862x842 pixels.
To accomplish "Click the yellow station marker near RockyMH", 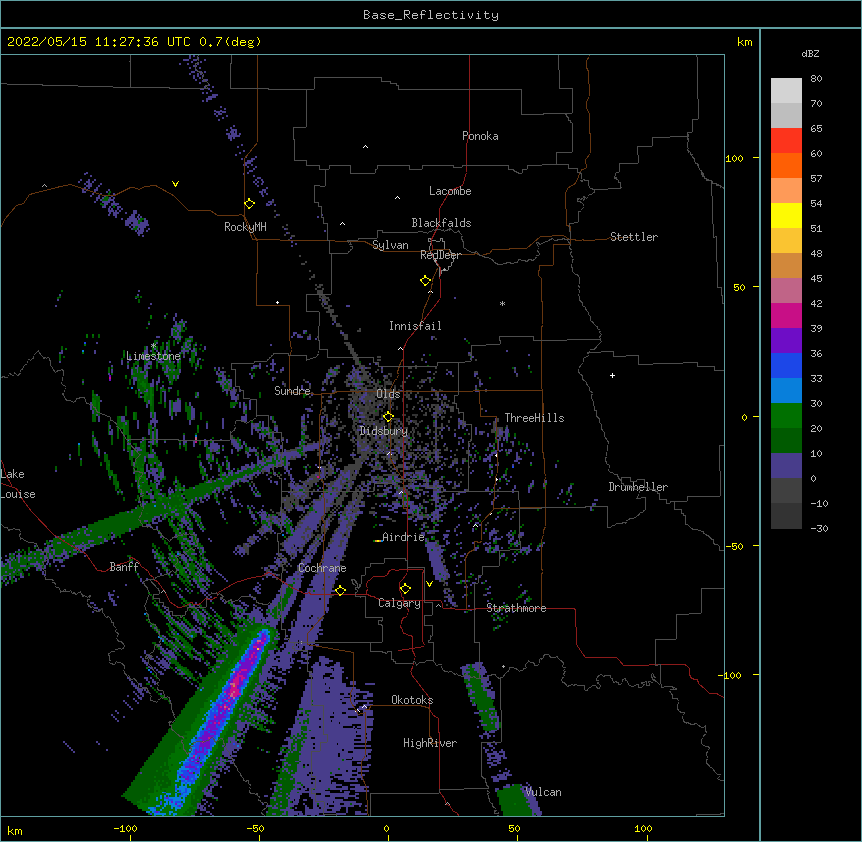I will pos(250,203).
